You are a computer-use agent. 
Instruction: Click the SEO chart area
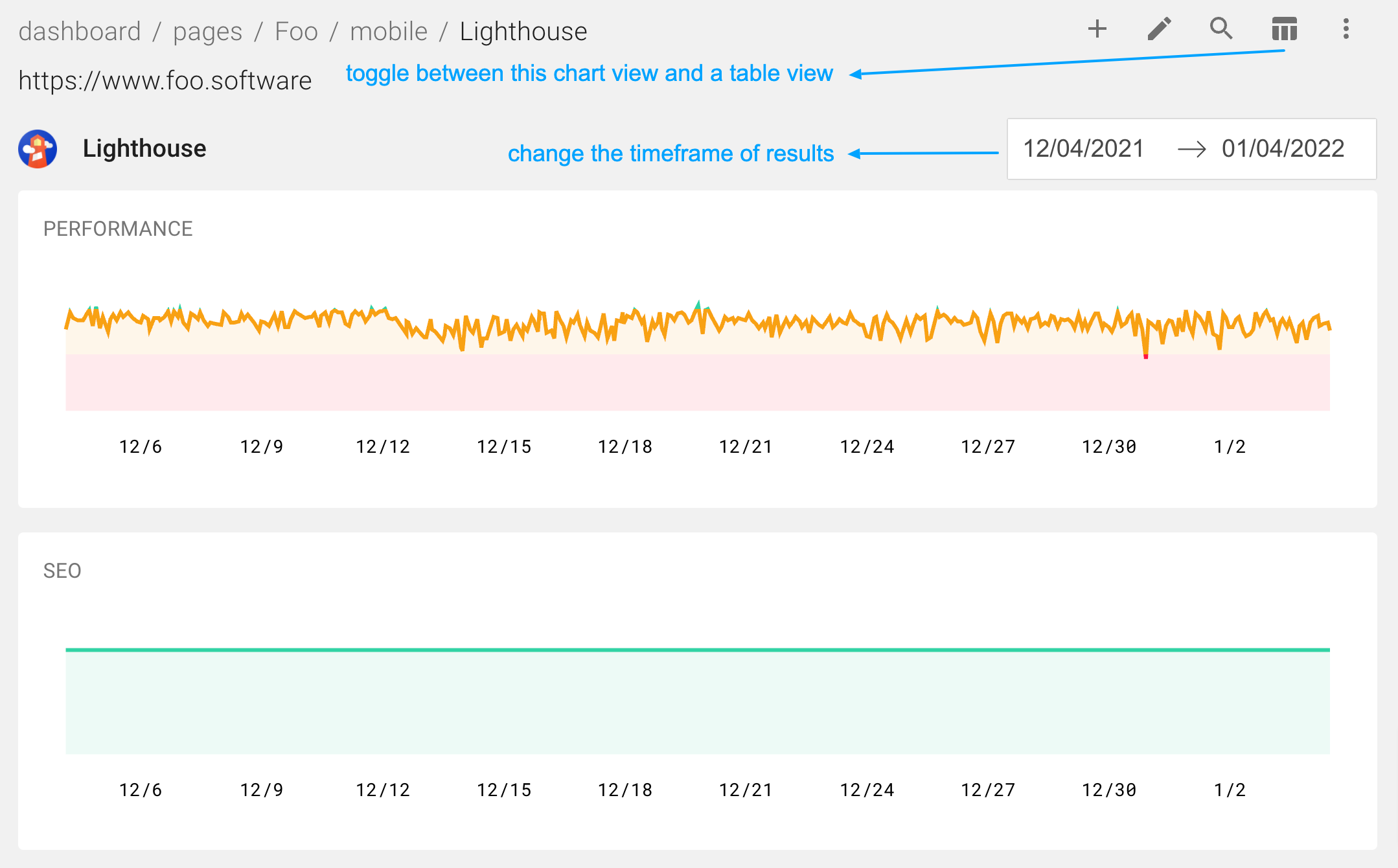click(x=698, y=699)
